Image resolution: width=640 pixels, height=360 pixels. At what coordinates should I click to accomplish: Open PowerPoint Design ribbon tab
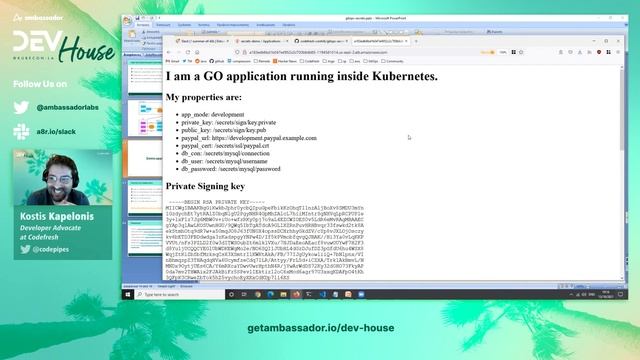pos(184,25)
